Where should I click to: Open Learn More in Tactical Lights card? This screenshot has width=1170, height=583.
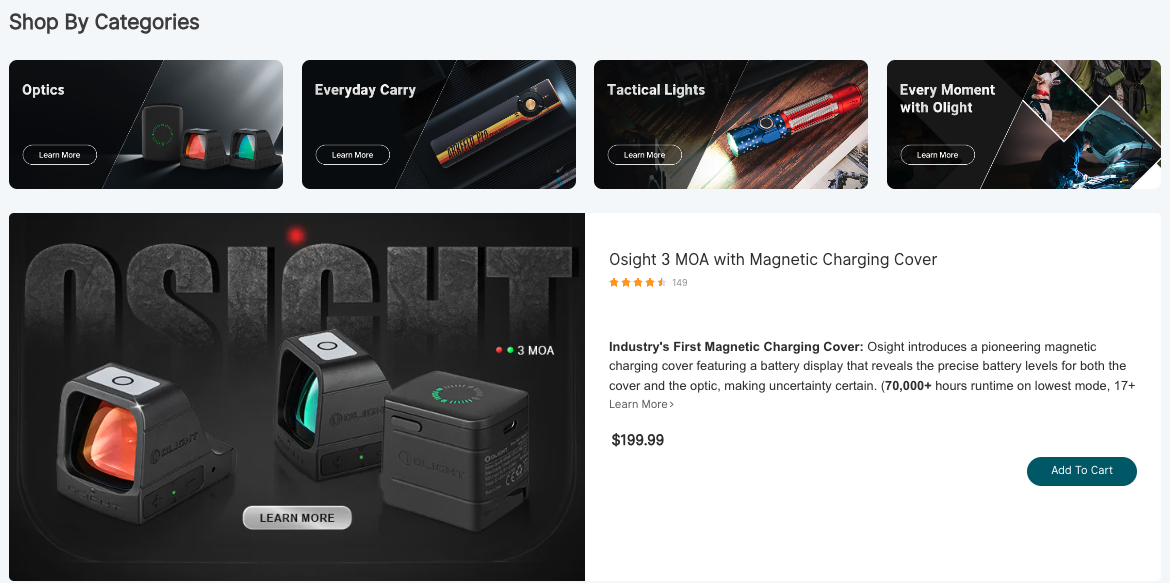tap(645, 155)
